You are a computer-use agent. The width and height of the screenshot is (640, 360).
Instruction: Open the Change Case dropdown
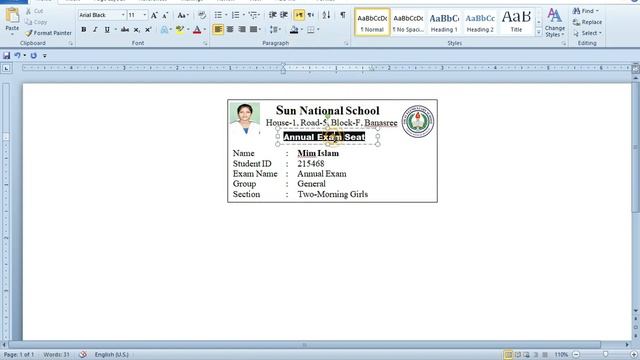coord(182,16)
